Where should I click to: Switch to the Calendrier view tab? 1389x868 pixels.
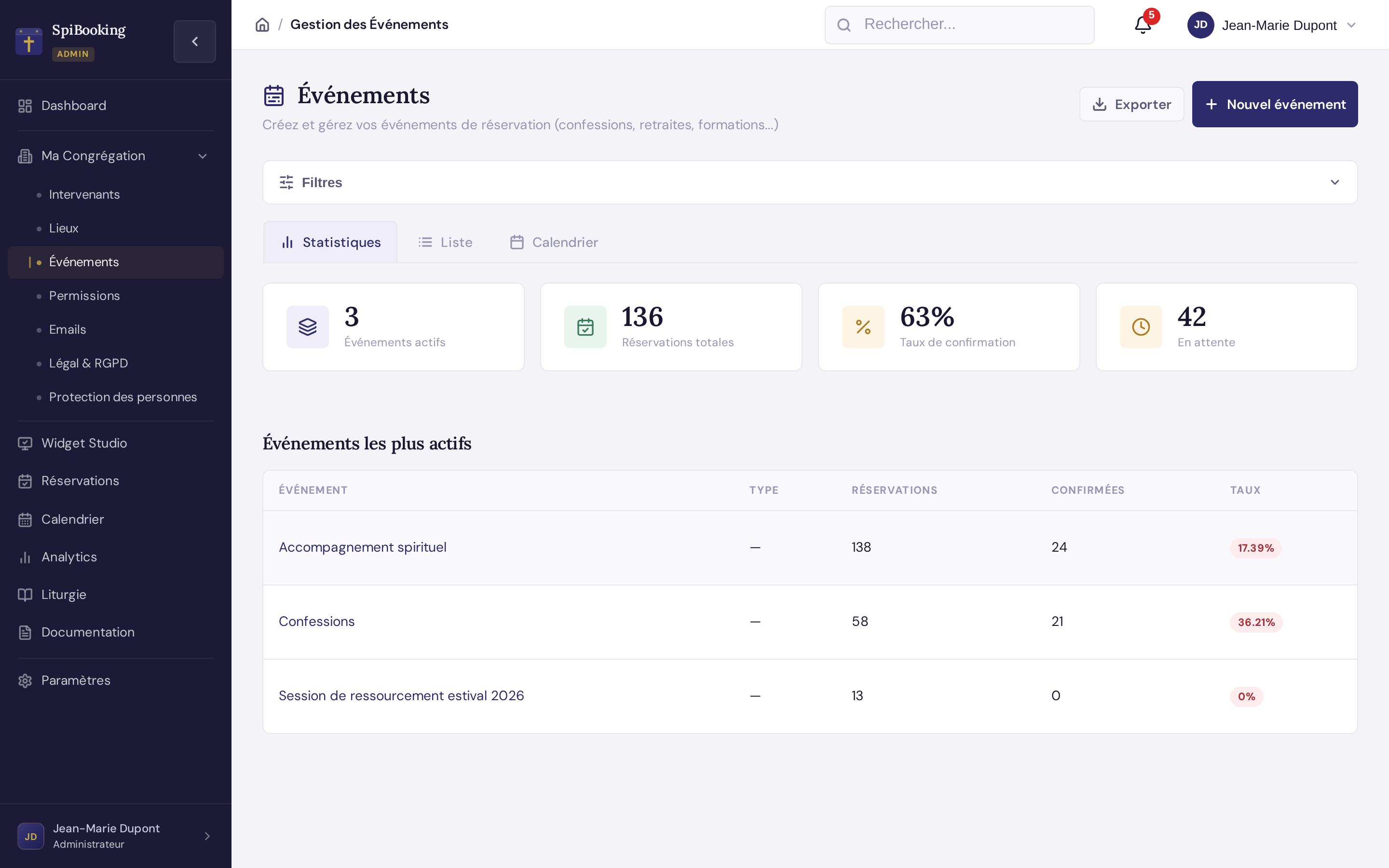click(x=554, y=242)
